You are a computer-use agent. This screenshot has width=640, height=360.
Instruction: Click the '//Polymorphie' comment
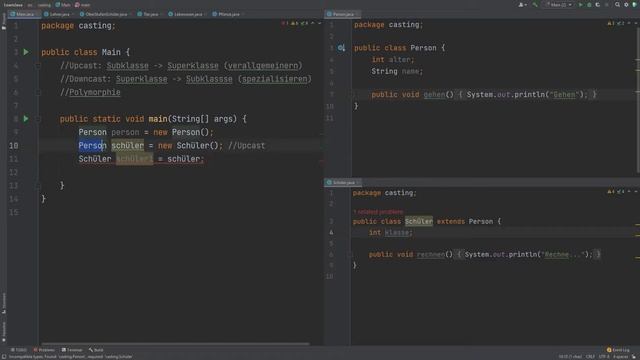tap(90, 92)
